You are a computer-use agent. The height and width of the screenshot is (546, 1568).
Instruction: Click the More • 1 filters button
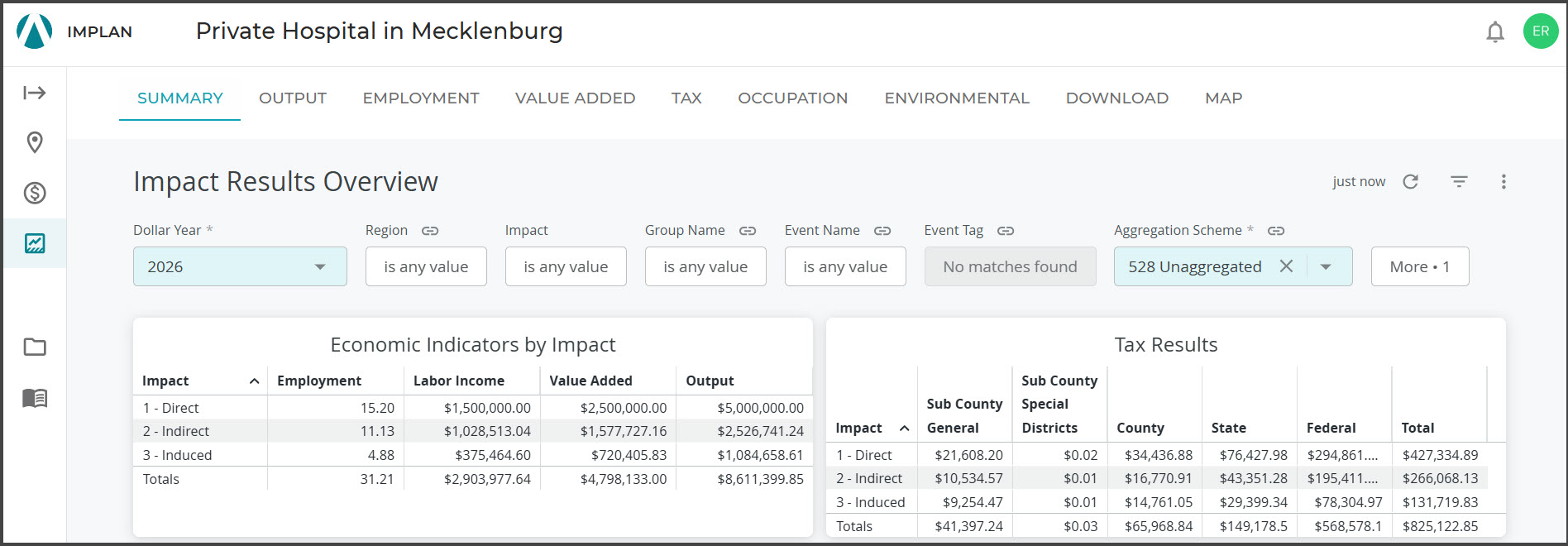(x=1420, y=266)
